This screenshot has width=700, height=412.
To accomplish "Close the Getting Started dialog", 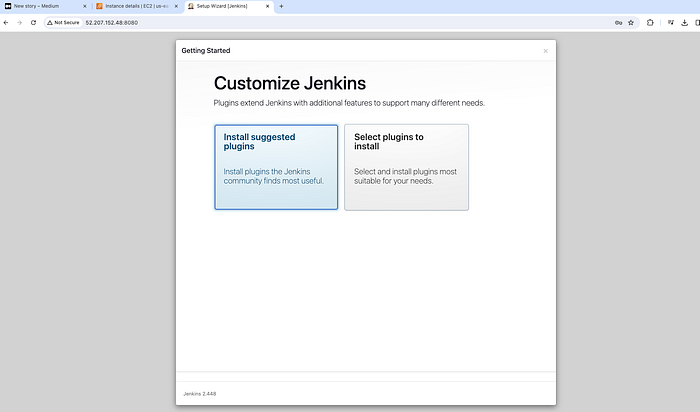I will coord(546,51).
